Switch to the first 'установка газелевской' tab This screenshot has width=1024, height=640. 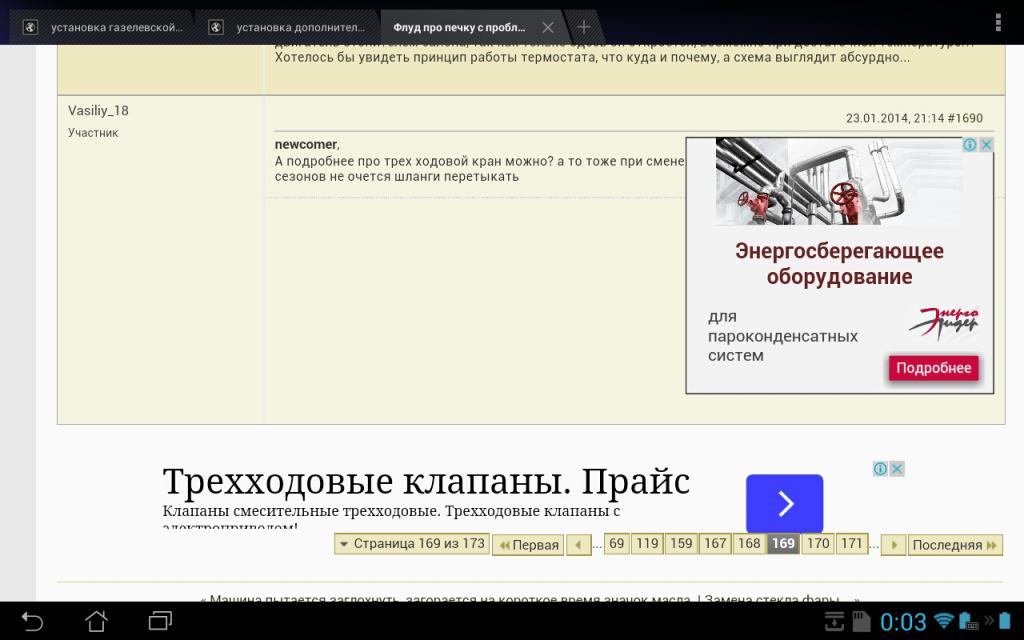pyautogui.click(x=105, y=27)
